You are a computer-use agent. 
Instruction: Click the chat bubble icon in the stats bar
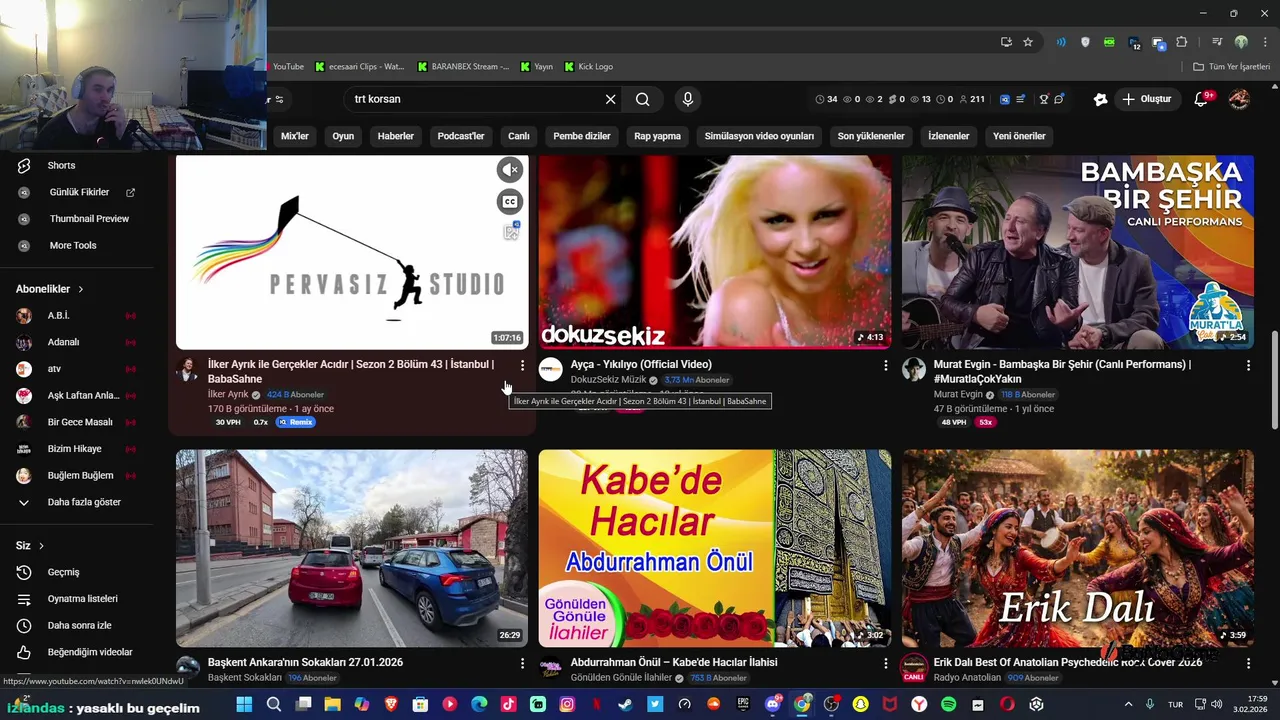[1059, 99]
